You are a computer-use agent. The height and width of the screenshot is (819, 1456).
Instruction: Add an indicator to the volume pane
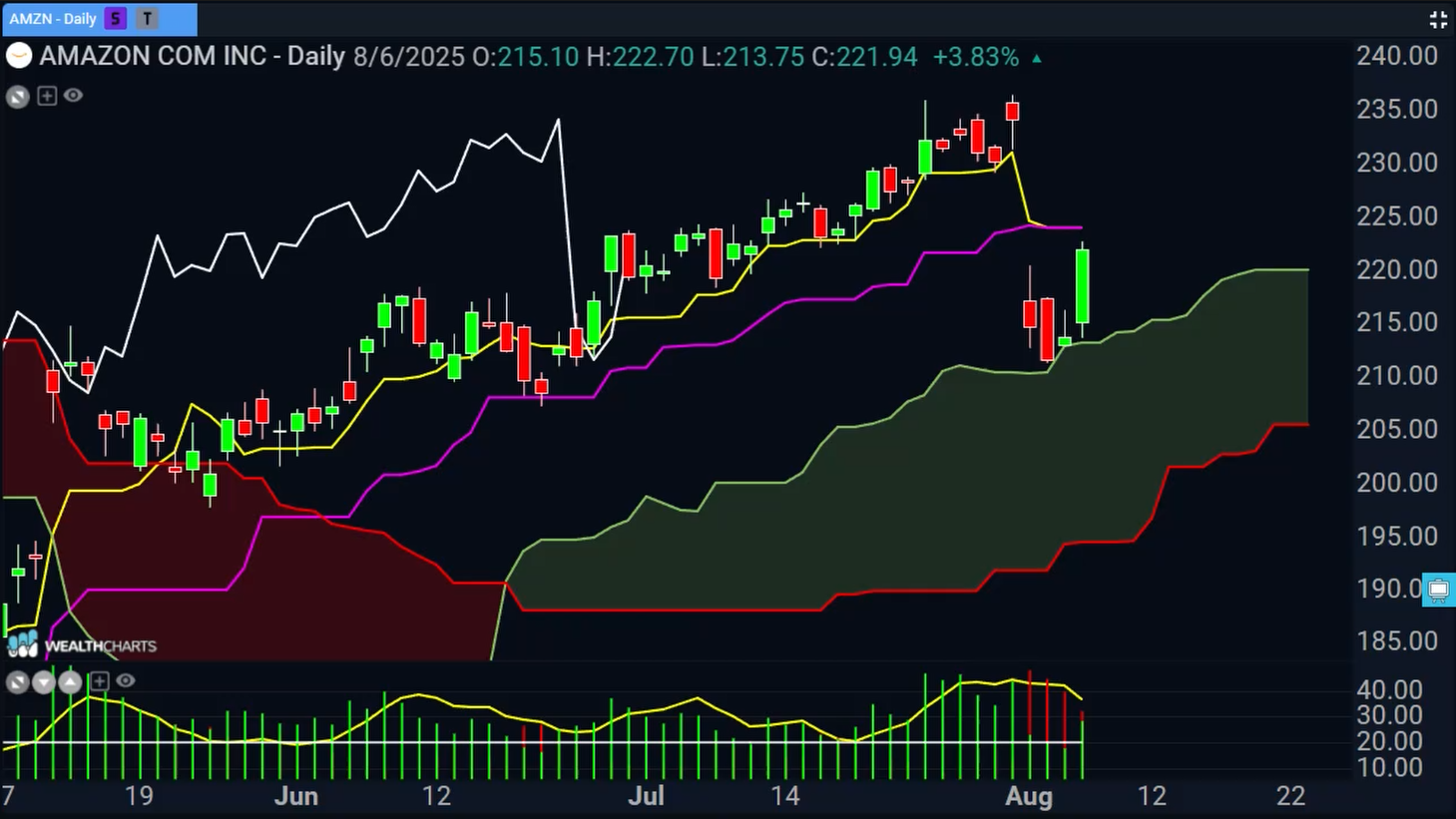coord(99,681)
